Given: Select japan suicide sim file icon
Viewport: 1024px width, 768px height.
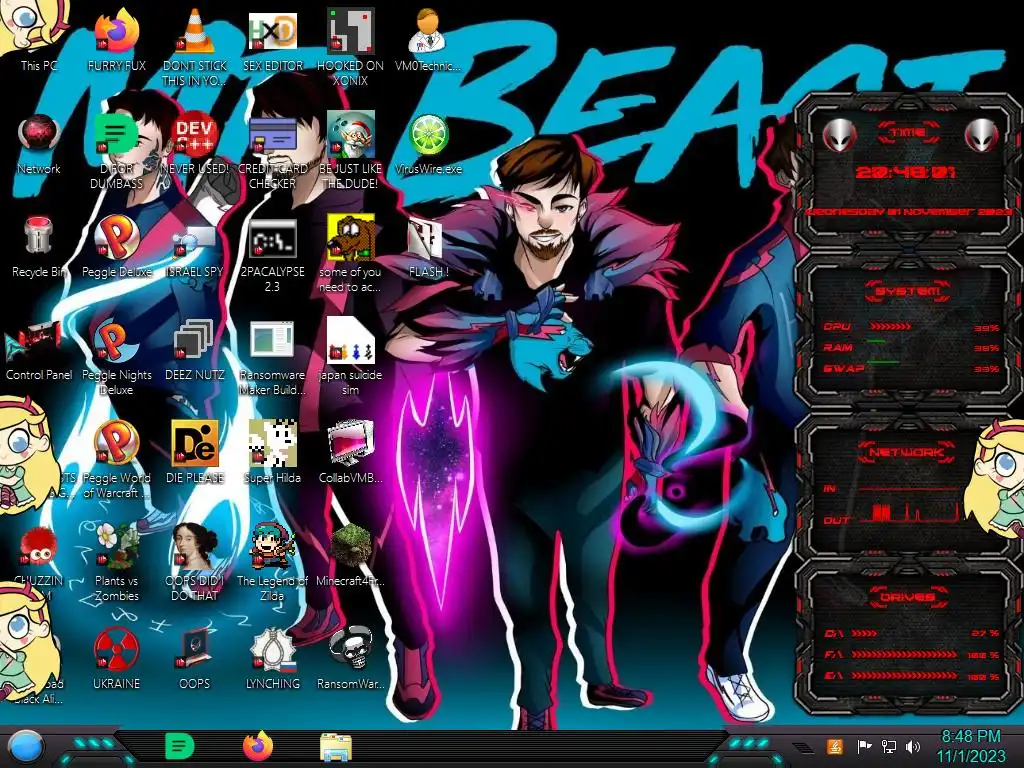Looking at the screenshot, I should point(350,357).
